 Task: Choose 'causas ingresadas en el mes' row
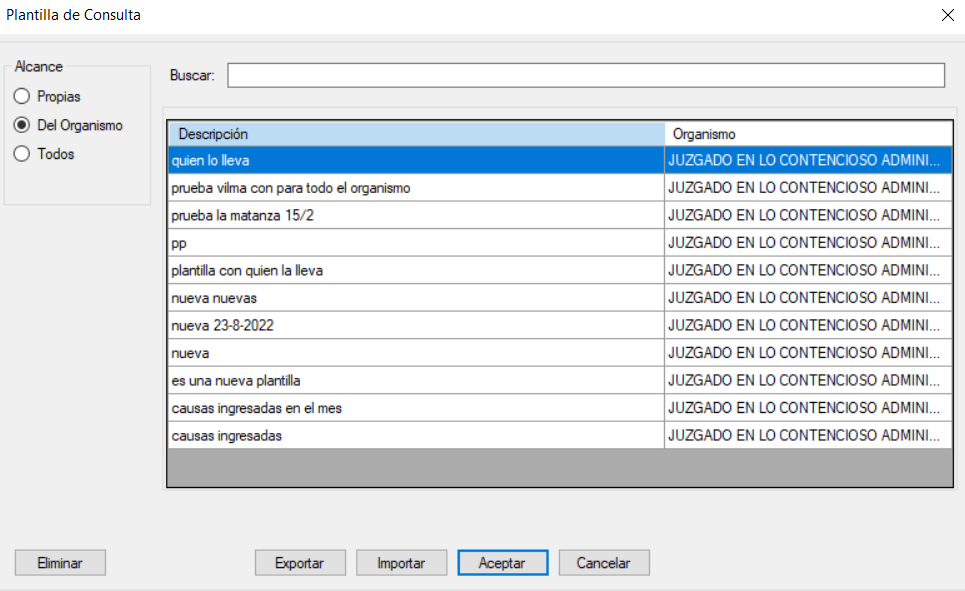point(415,408)
